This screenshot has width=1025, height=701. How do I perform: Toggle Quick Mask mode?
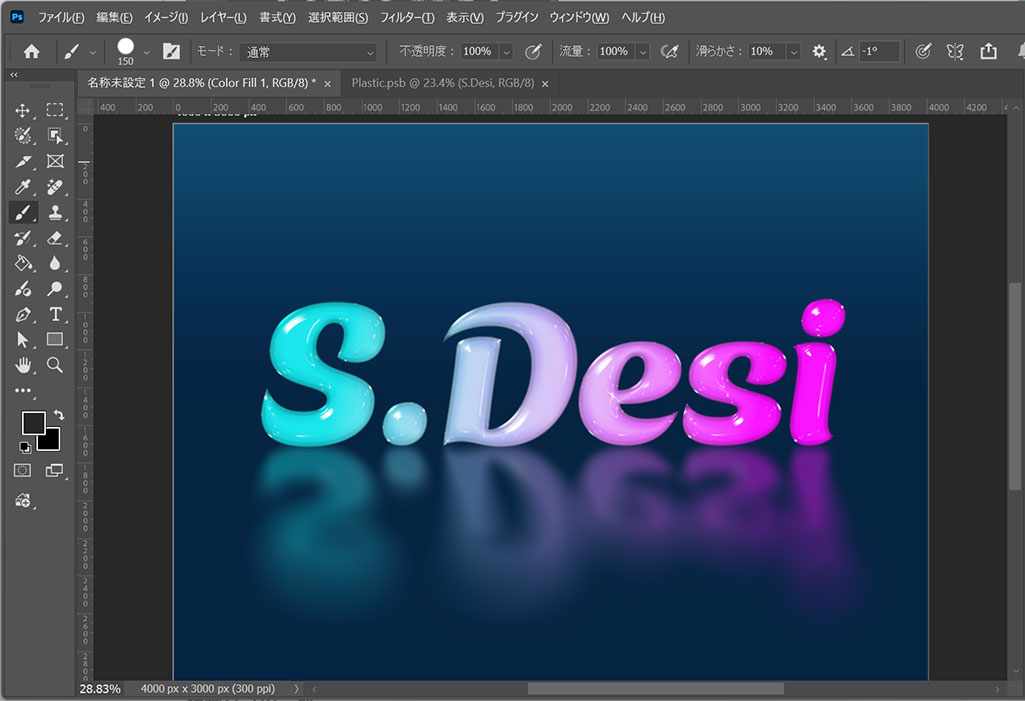[x=22, y=470]
